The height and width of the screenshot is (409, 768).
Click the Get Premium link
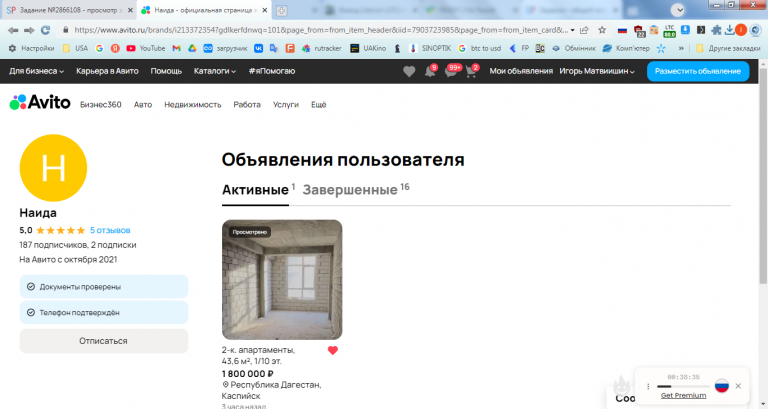click(x=683, y=395)
